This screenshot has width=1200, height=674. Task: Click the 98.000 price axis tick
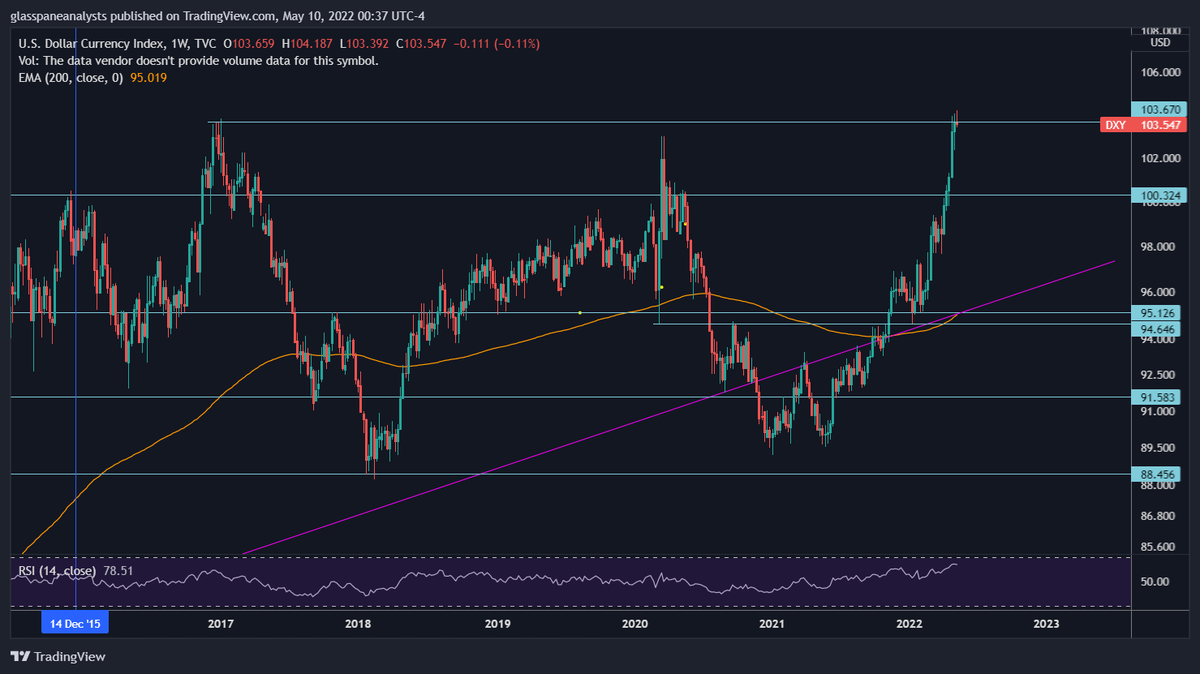tap(1160, 247)
